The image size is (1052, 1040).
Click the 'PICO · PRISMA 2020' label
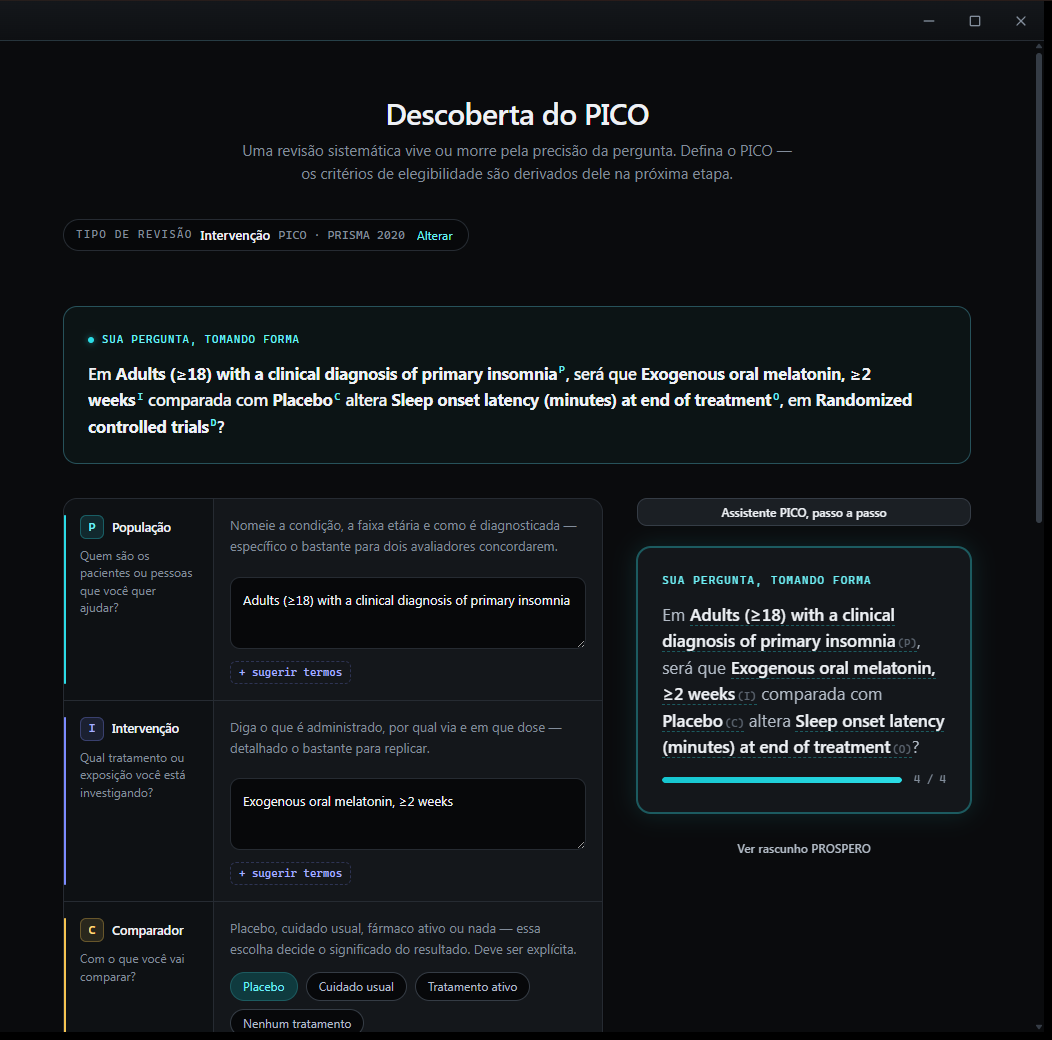click(341, 236)
